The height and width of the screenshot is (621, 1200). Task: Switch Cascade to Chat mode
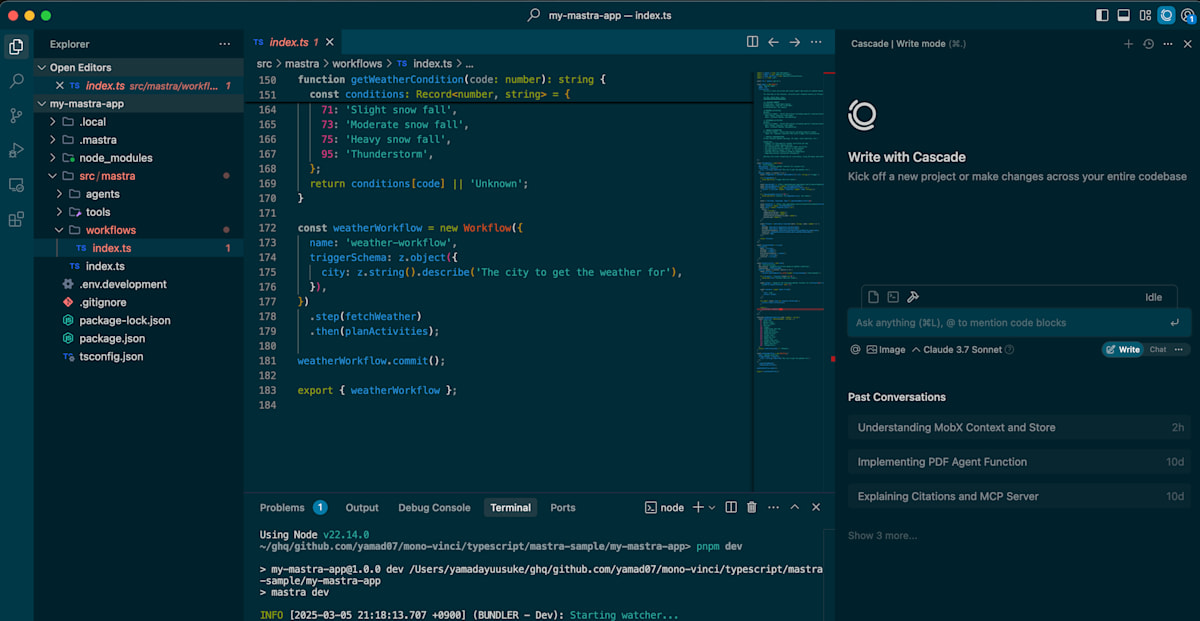point(1157,350)
